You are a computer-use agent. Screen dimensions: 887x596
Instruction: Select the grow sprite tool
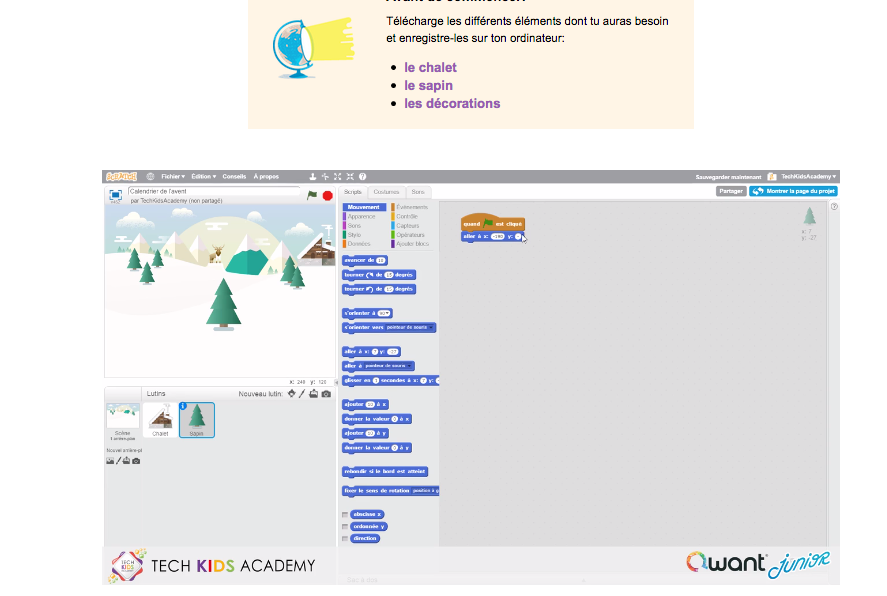tap(338, 176)
